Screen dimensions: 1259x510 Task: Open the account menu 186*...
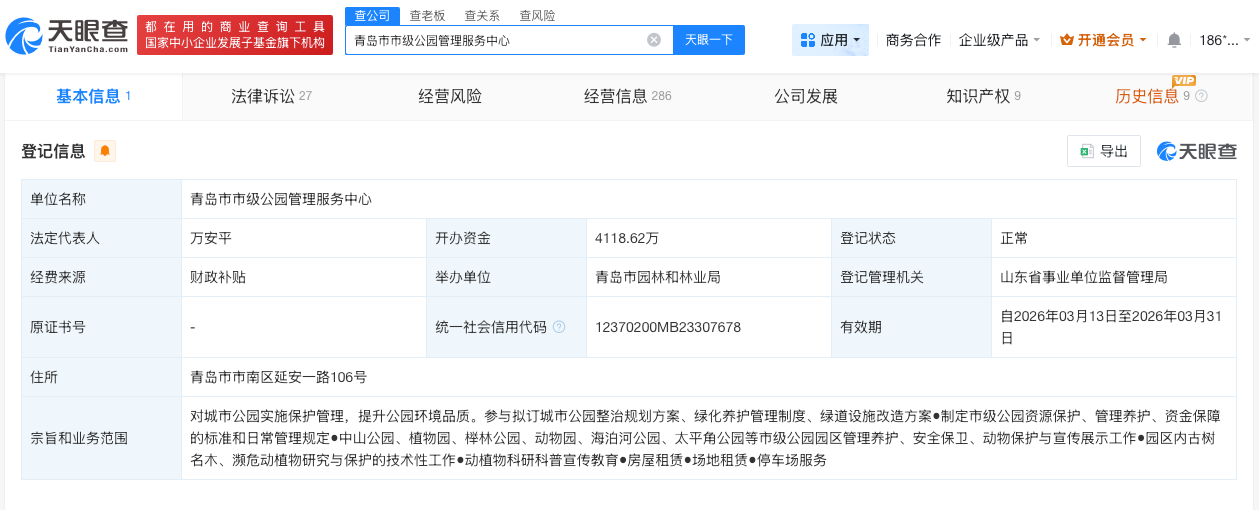pos(1224,40)
